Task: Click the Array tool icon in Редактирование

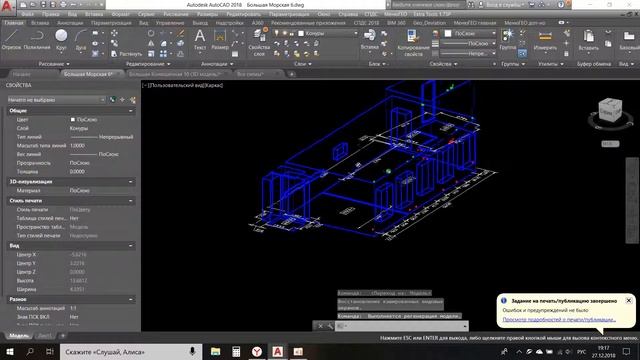Action: coord(163,54)
